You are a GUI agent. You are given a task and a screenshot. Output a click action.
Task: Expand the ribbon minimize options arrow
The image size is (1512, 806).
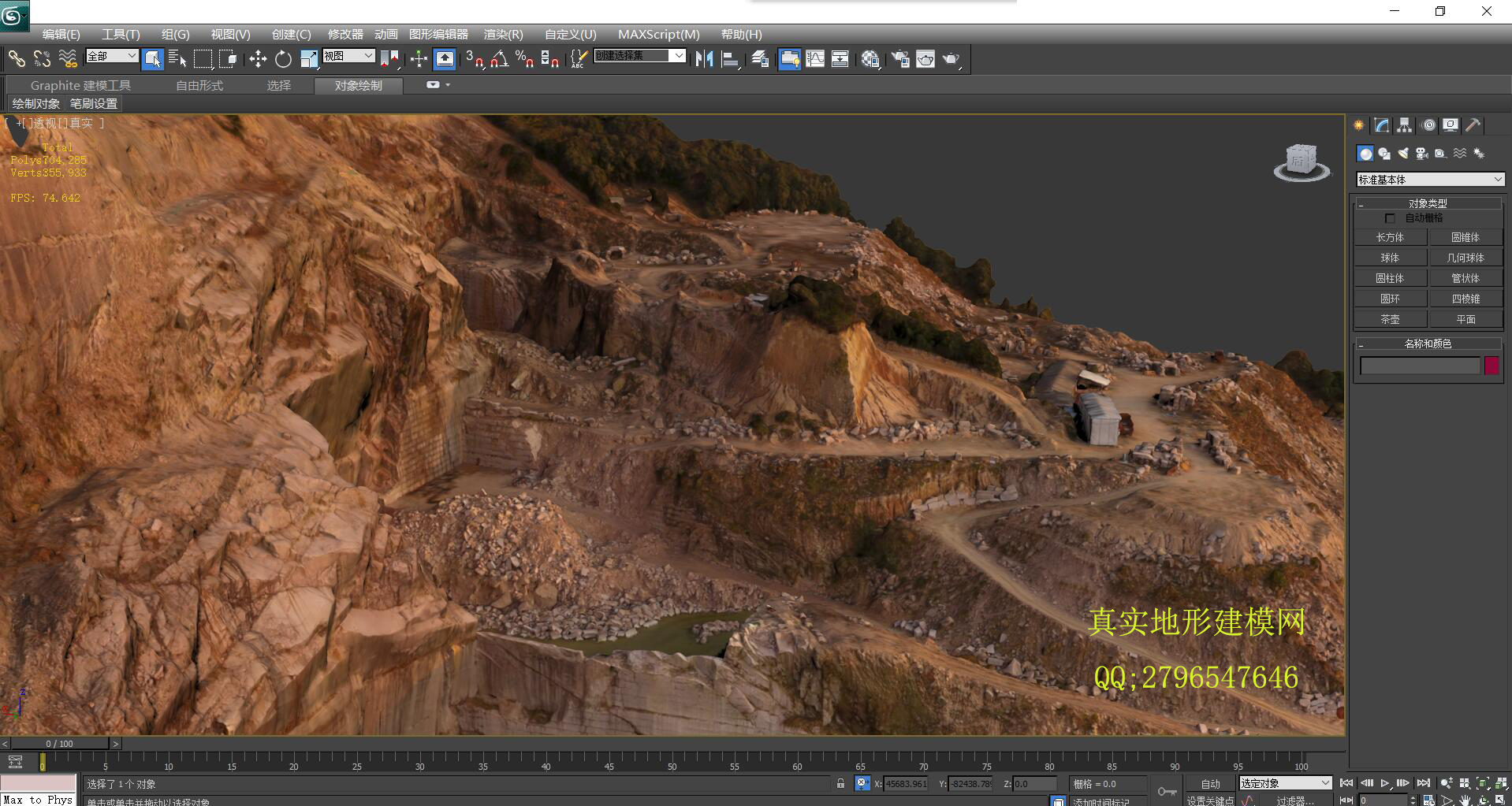point(448,85)
